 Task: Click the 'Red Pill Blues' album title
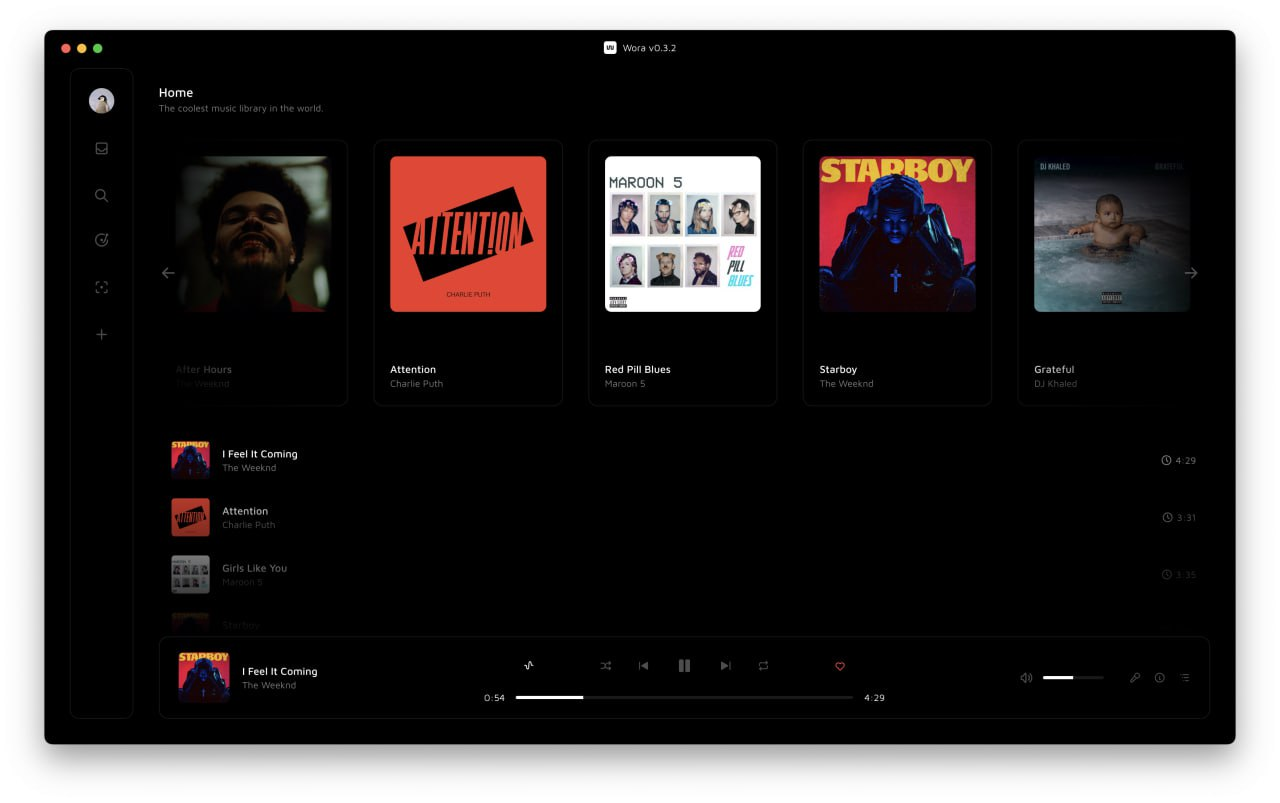point(637,369)
